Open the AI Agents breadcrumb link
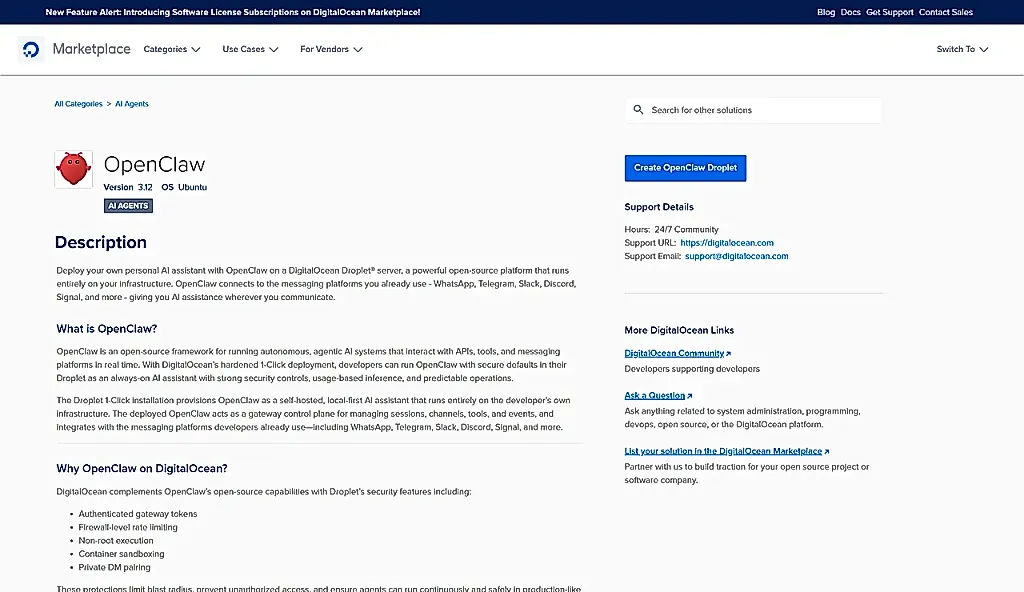Screen dimensions: 1024x592 [x=132, y=104]
